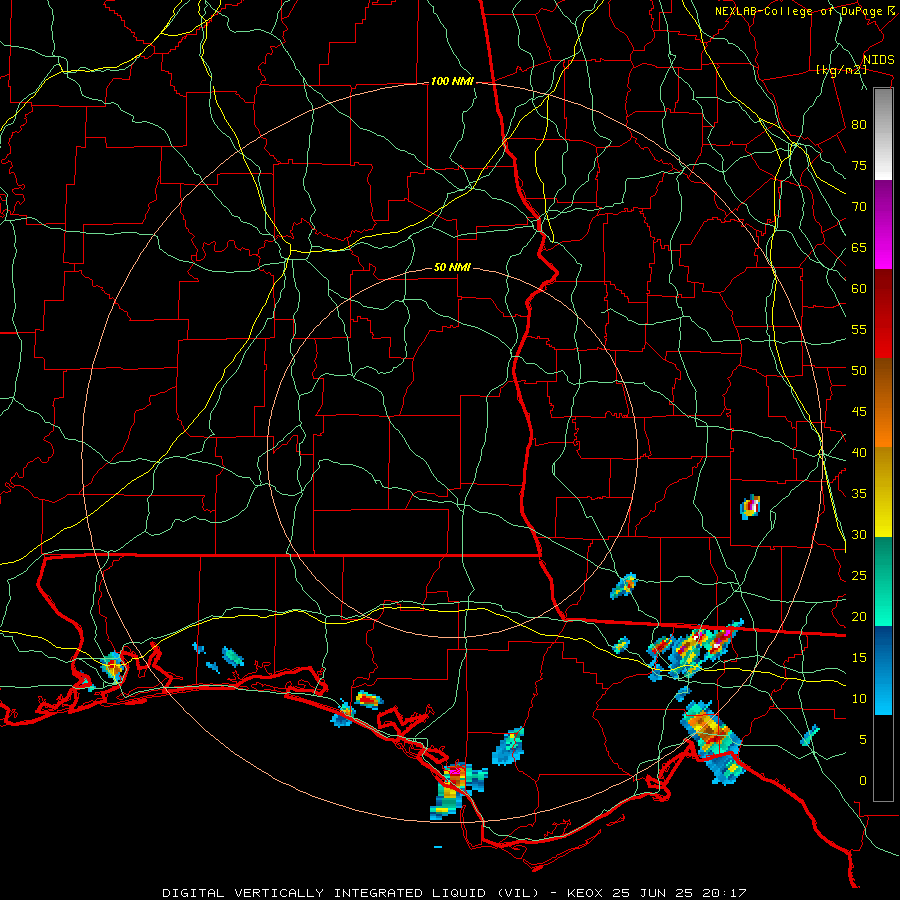Viewport: 900px width, 900px height.
Task: Click the "20" scale value on color bar
Action: pos(859,616)
